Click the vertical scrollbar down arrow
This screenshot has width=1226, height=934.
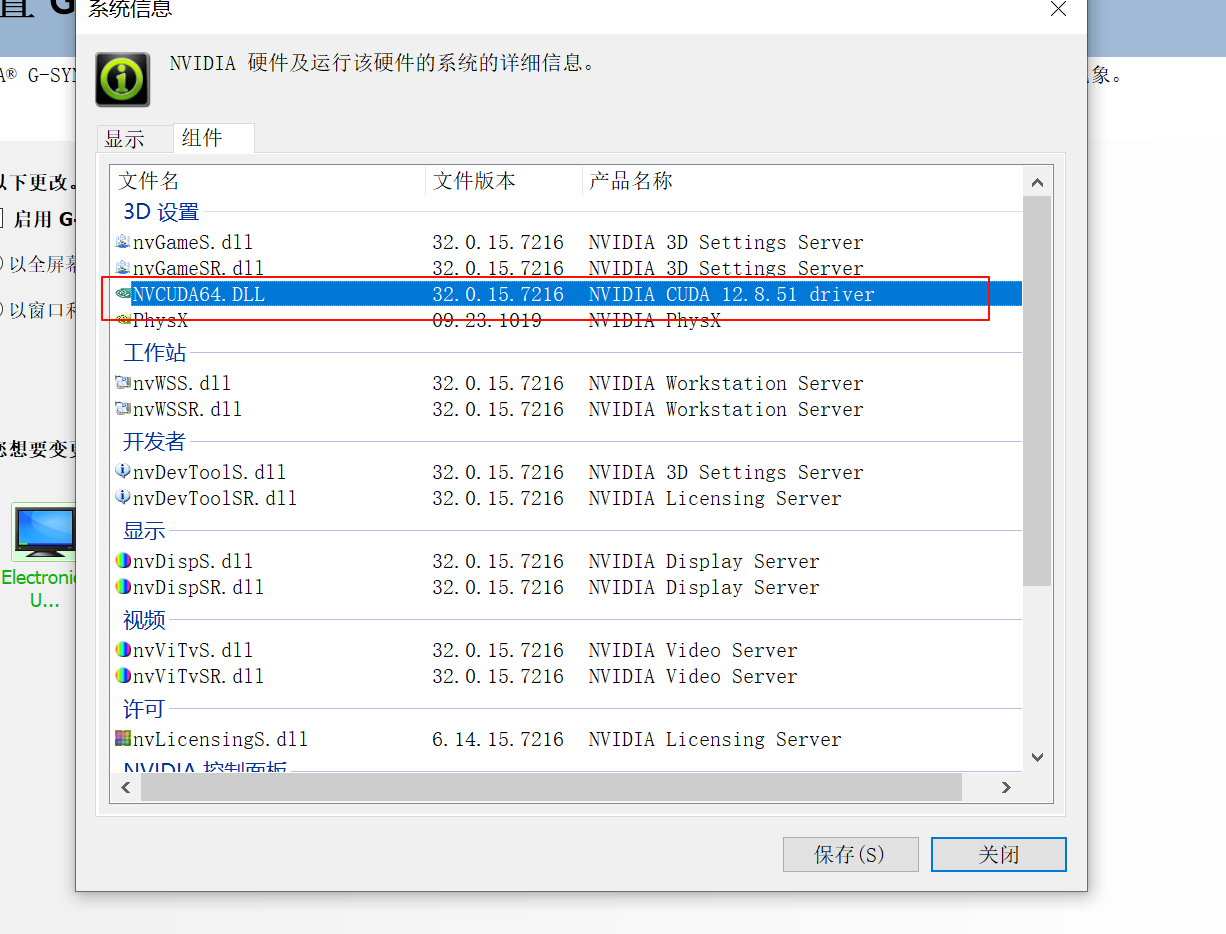coord(1037,758)
